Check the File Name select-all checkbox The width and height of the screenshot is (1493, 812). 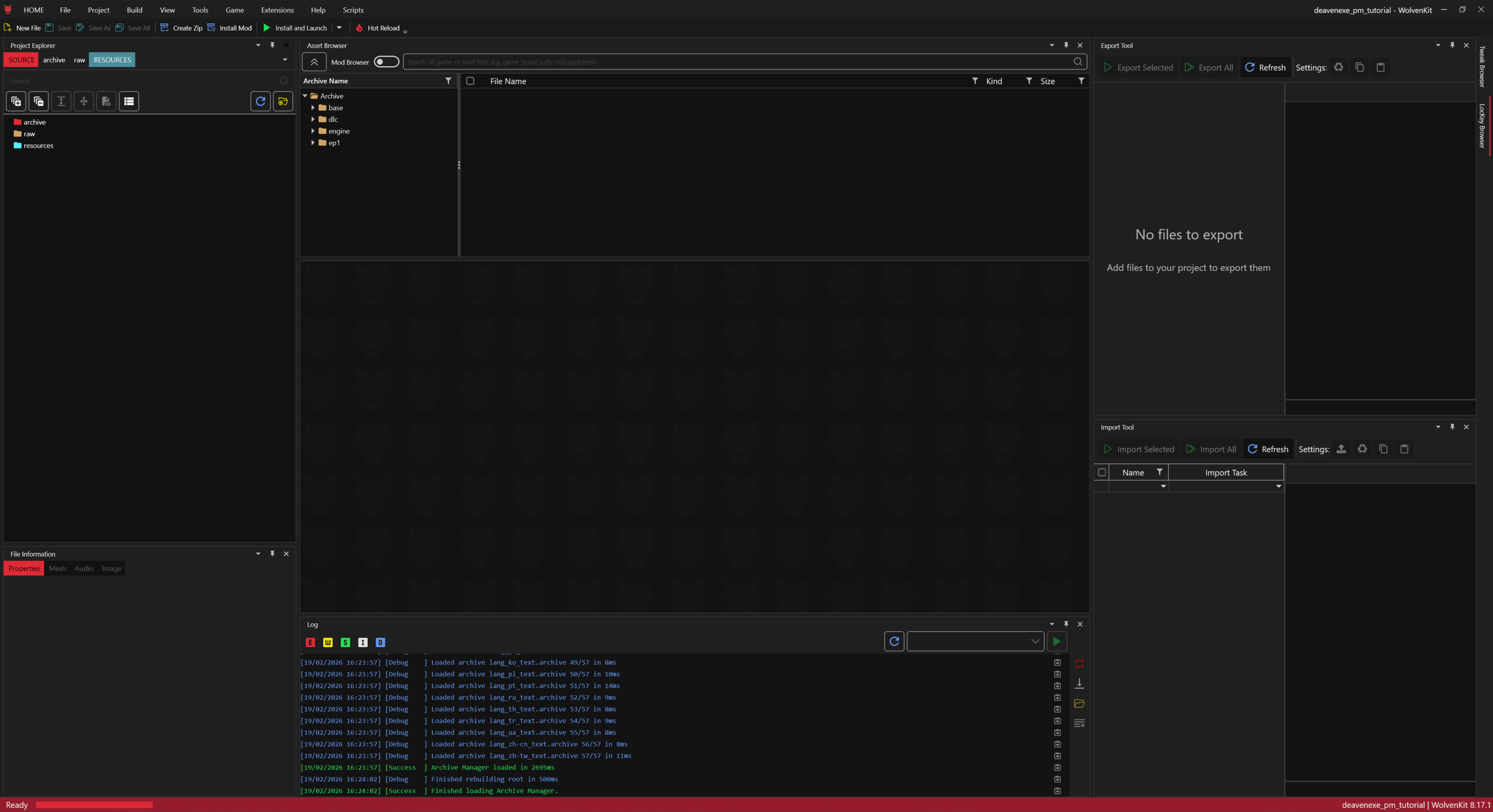click(470, 81)
